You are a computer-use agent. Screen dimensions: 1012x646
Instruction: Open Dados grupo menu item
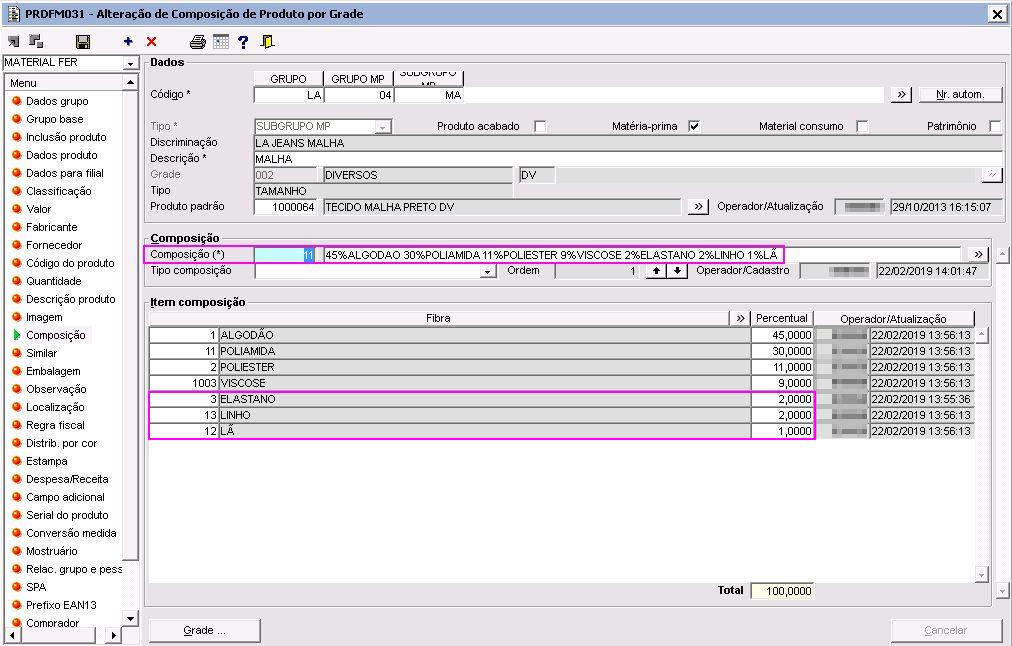click(x=57, y=101)
